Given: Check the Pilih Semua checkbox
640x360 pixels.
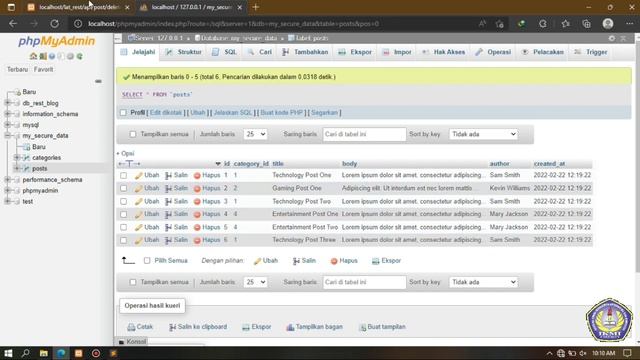Looking at the screenshot, I should [147, 260].
